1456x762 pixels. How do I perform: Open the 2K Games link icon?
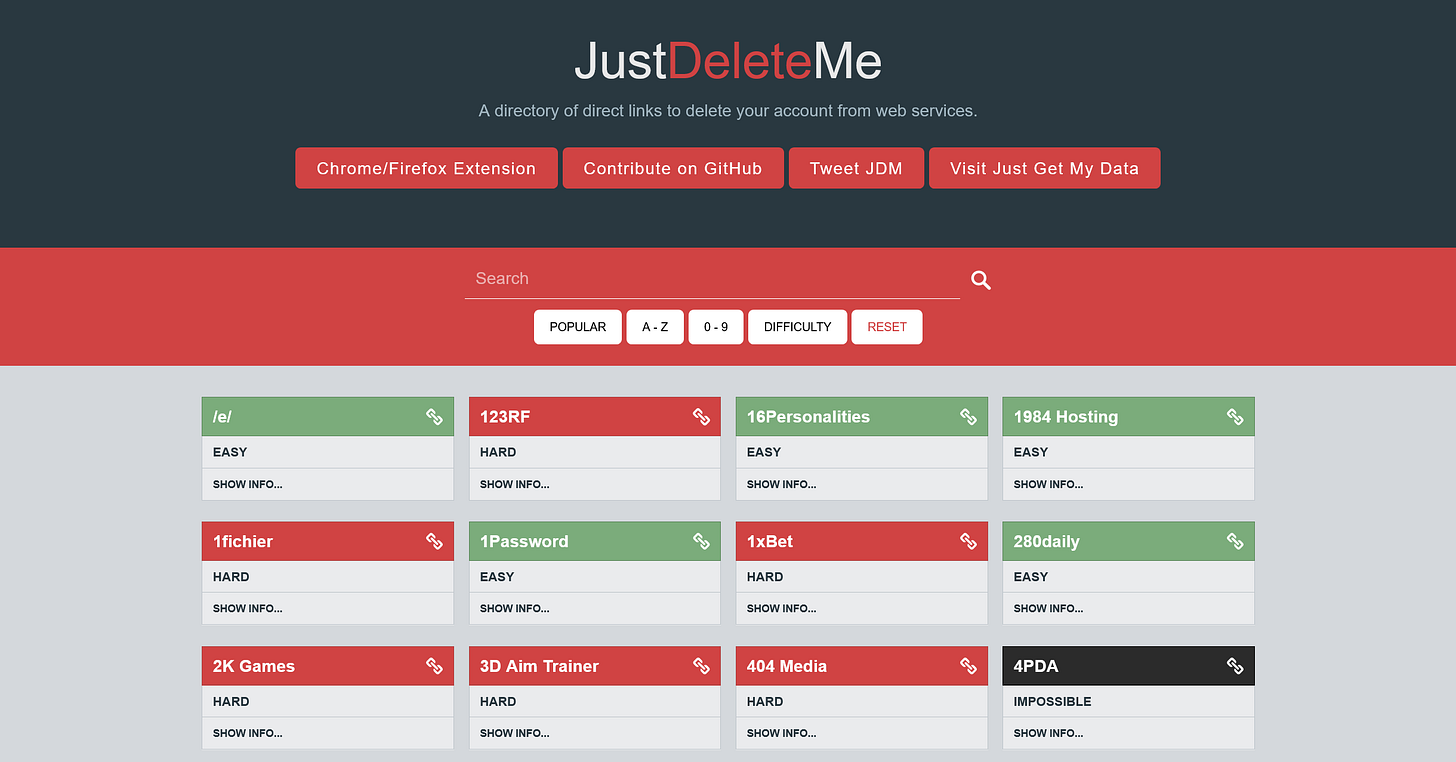(x=434, y=666)
